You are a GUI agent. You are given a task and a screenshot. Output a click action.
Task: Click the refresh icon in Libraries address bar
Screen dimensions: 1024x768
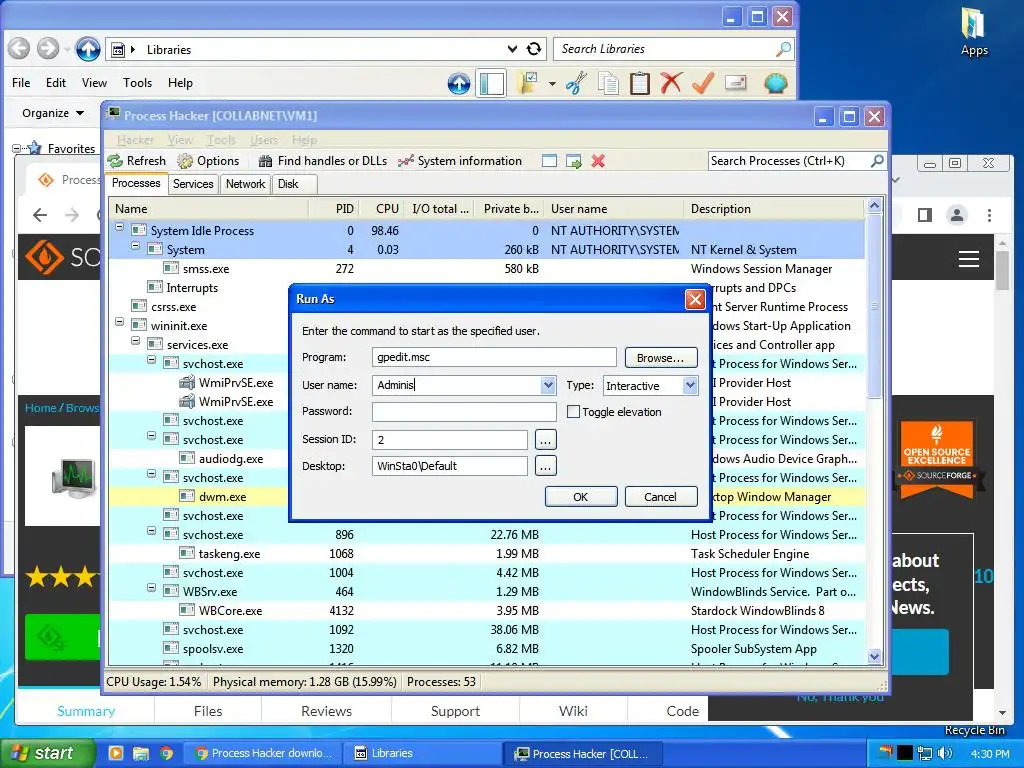(534, 49)
